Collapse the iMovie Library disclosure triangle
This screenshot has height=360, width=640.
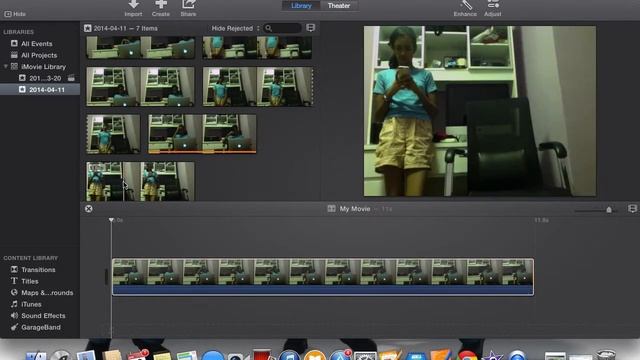(6, 67)
